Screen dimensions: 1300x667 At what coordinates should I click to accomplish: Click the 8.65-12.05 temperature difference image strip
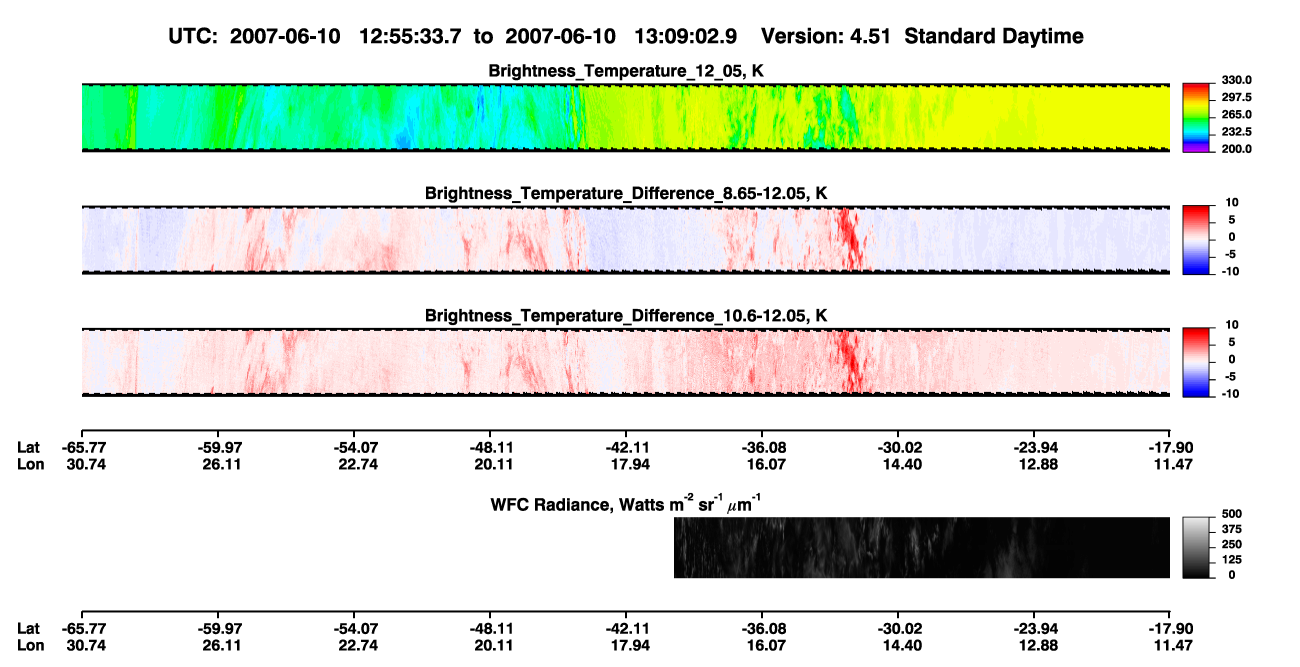[625, 239]
